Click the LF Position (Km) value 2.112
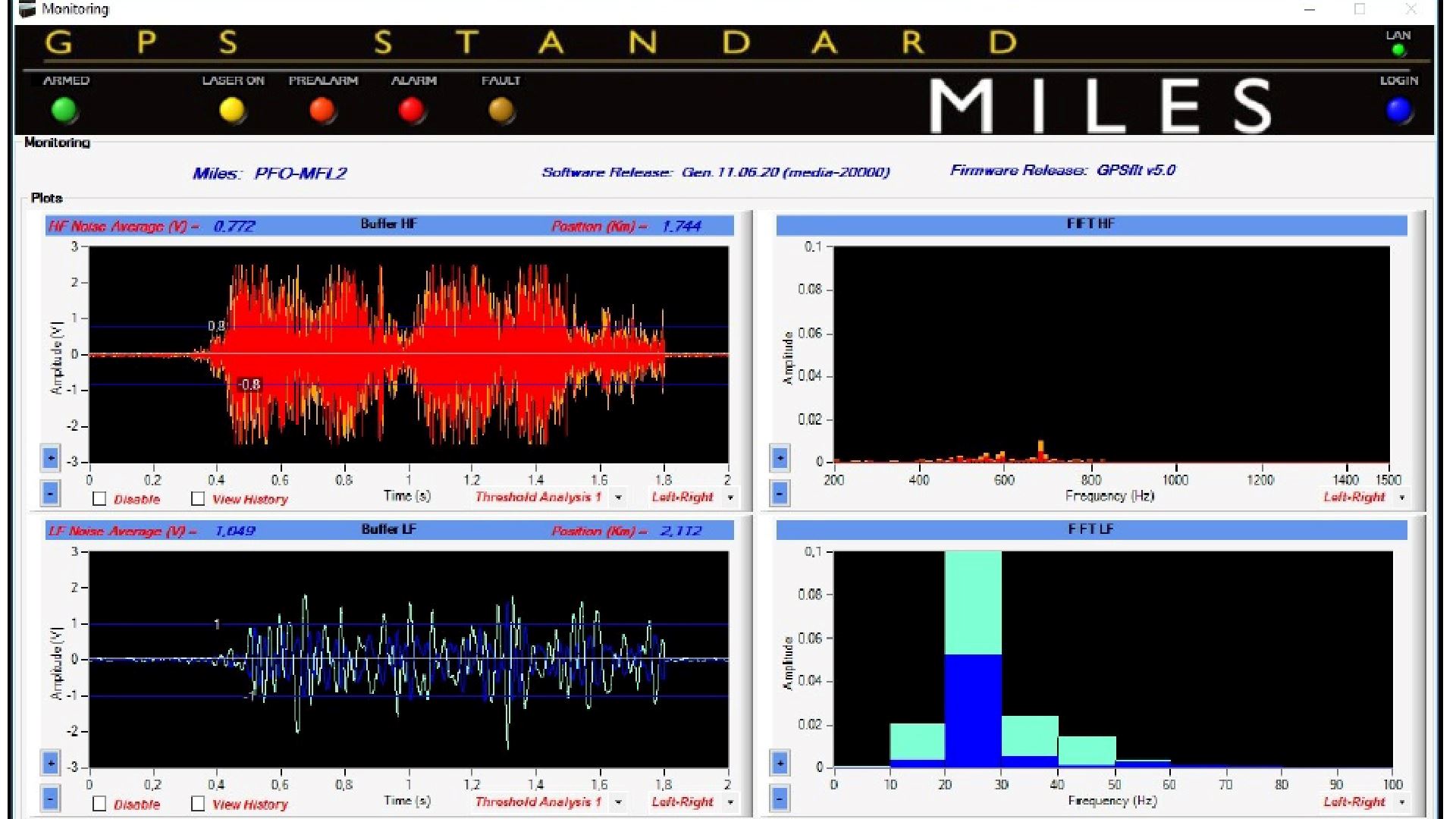The image size is (1456, 819). [681, 531]
